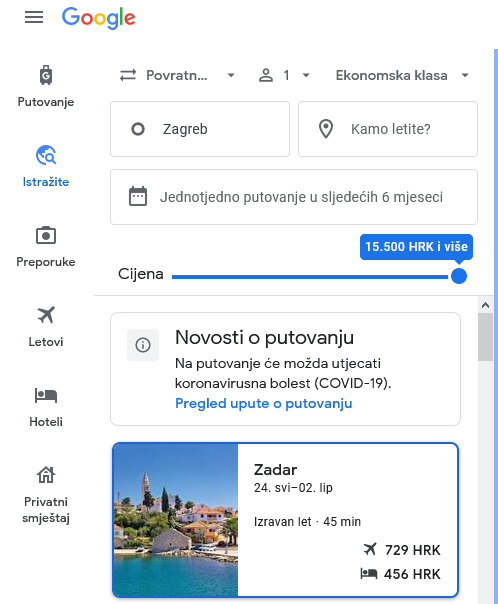Viewport: 498px width, 604px height.
Task: Click the info icon in Novosti card
Action: point(143,345)
